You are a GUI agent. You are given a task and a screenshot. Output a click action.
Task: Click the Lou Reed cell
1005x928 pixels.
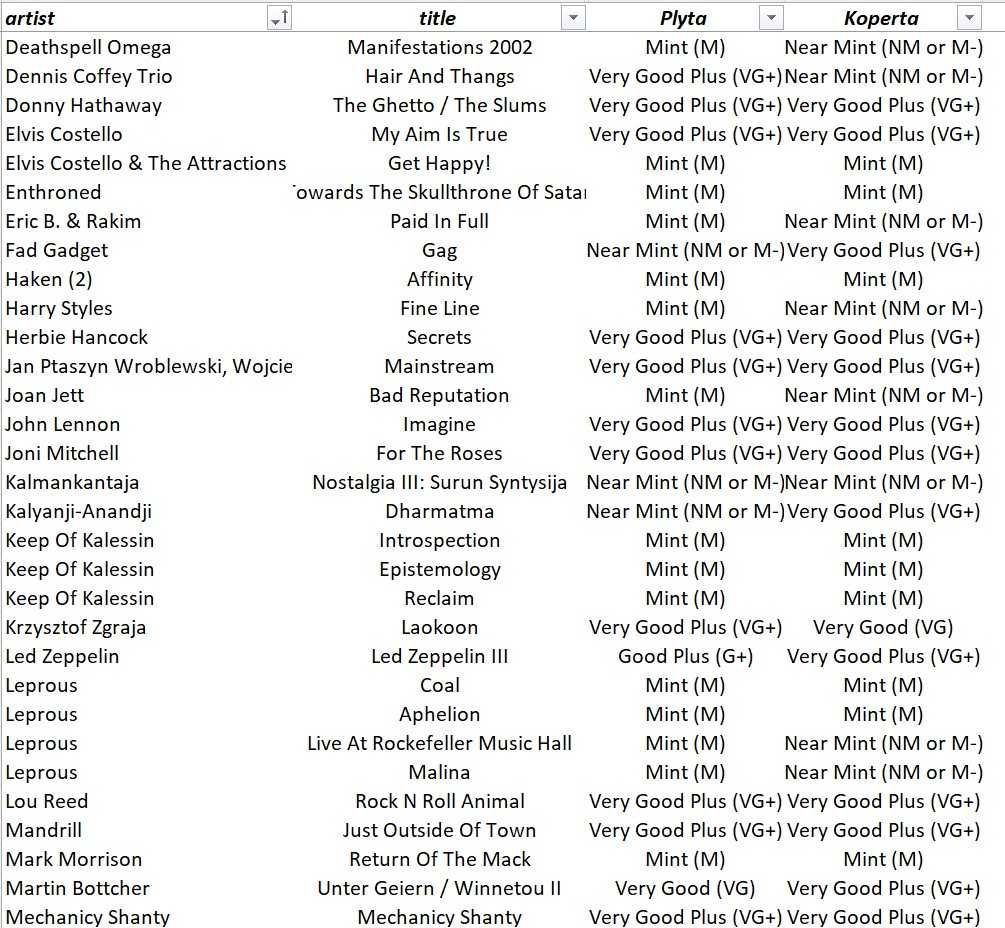pyautogui.click(x=147, y=801)
